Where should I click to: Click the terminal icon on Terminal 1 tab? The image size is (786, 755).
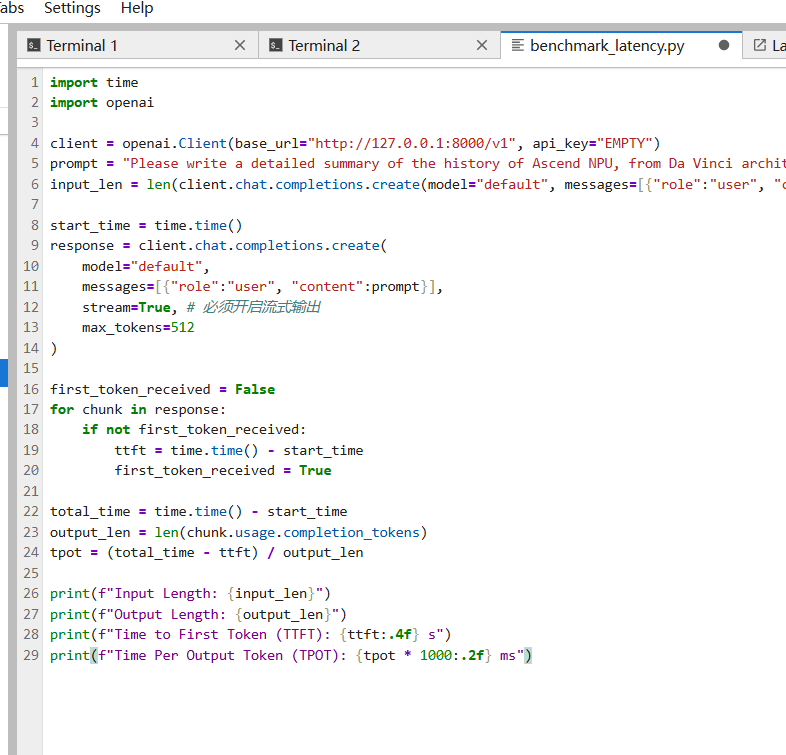[x=34, y=45]
